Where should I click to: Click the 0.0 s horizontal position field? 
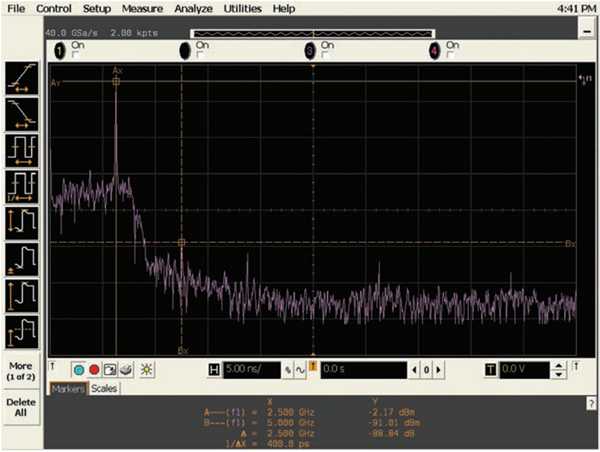click(364, 370)
